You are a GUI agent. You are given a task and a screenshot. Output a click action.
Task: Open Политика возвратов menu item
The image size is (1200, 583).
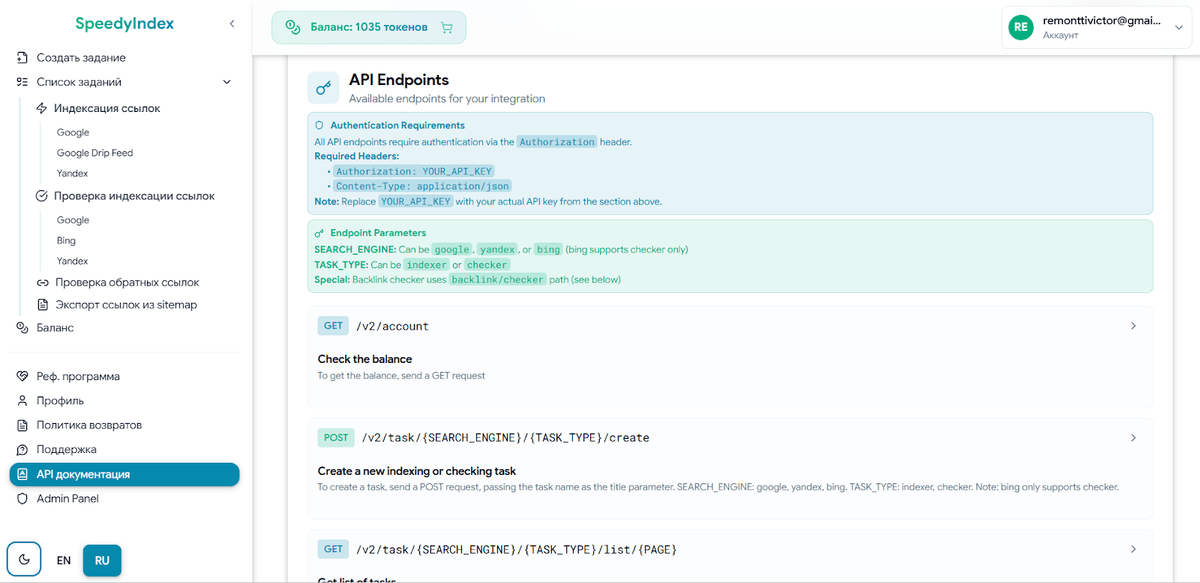89,425
